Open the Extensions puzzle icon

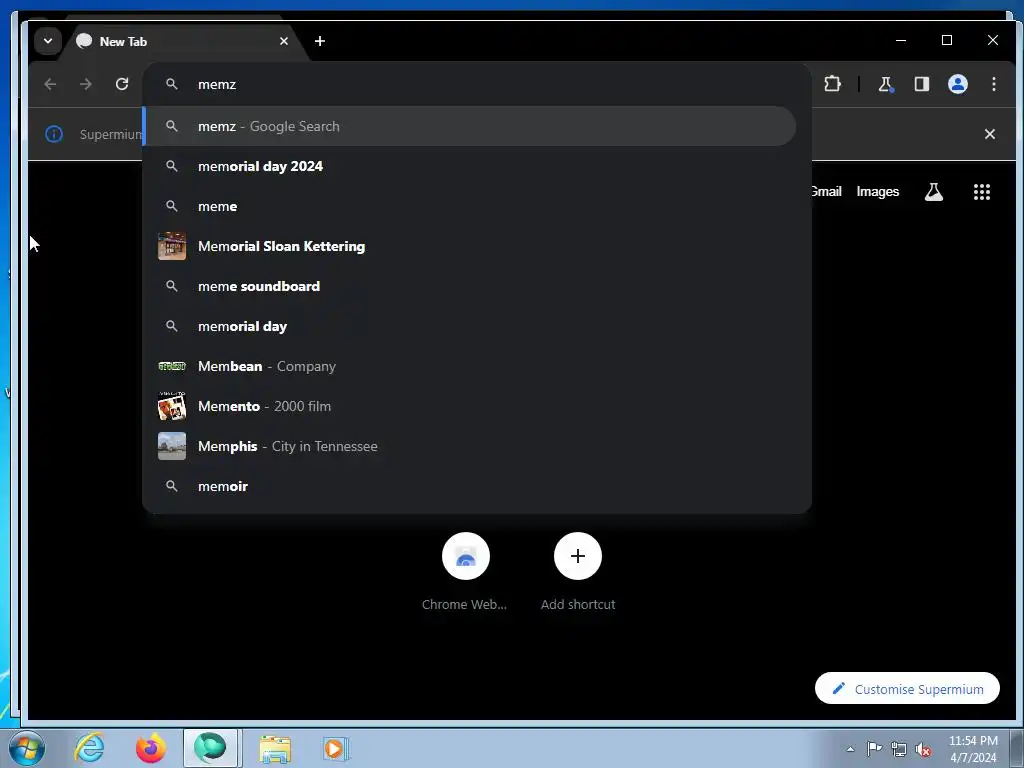[832, 84]
